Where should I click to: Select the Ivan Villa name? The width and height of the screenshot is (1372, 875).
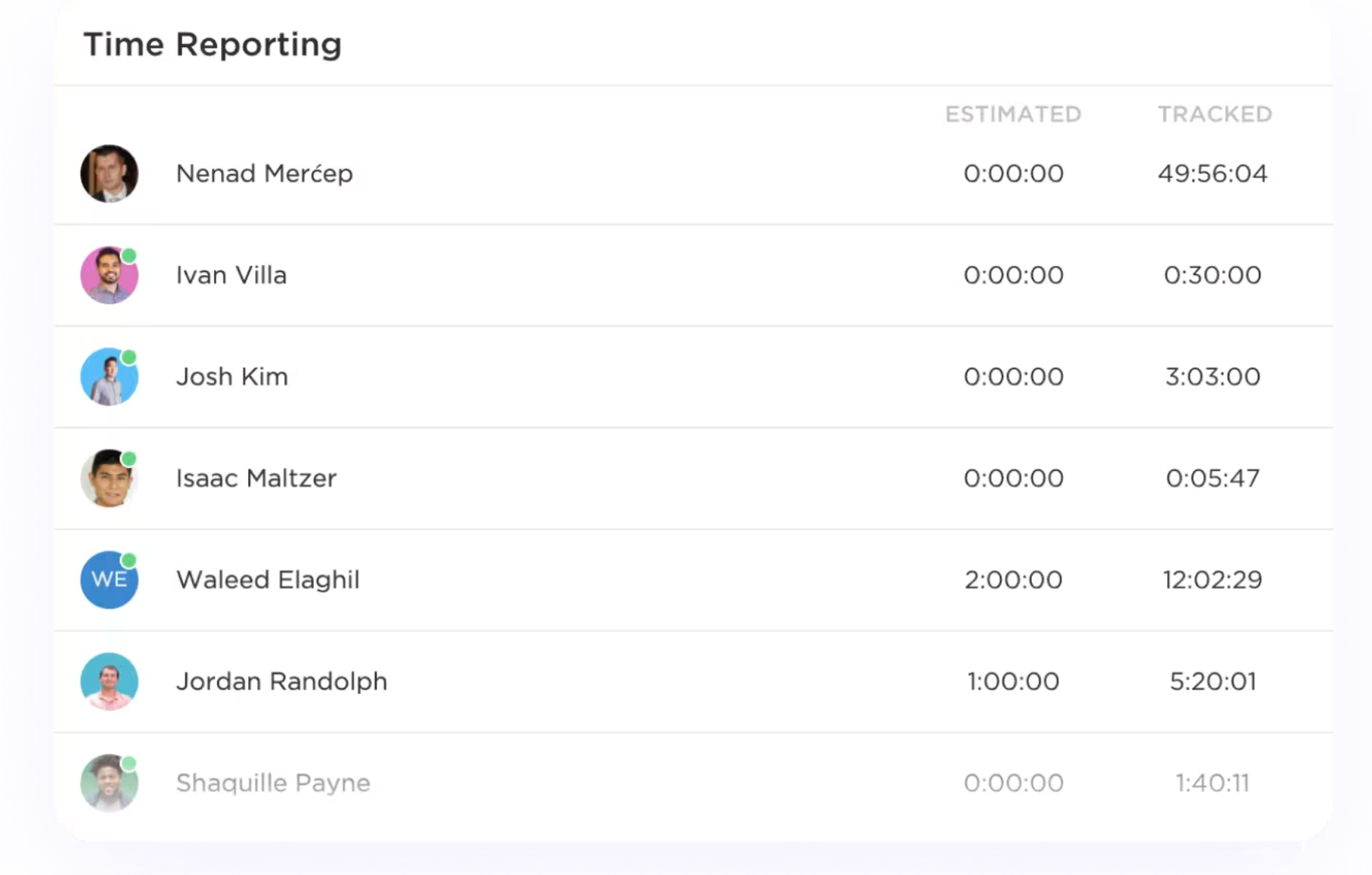232,275
